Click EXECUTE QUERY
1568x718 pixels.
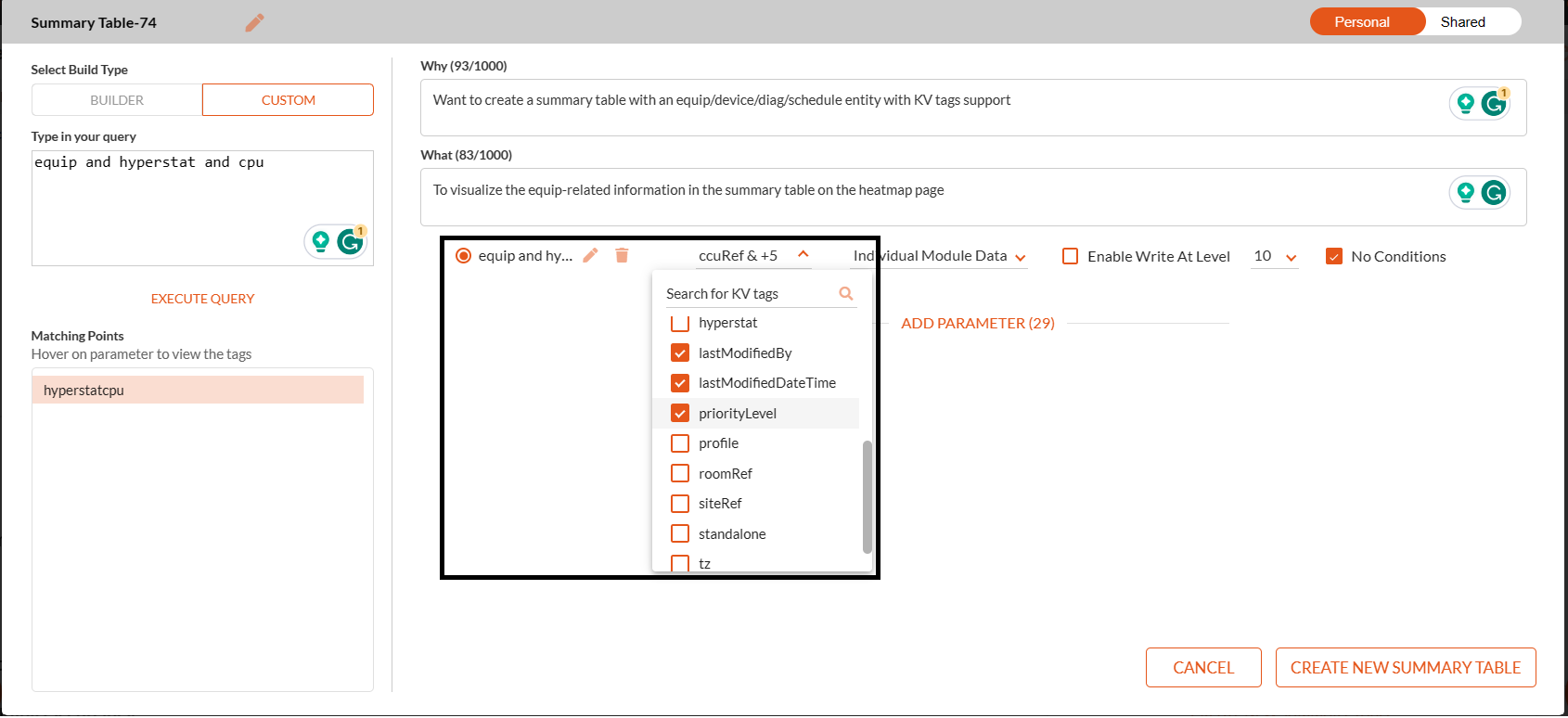pyautogui.click(x=202, y=299)
